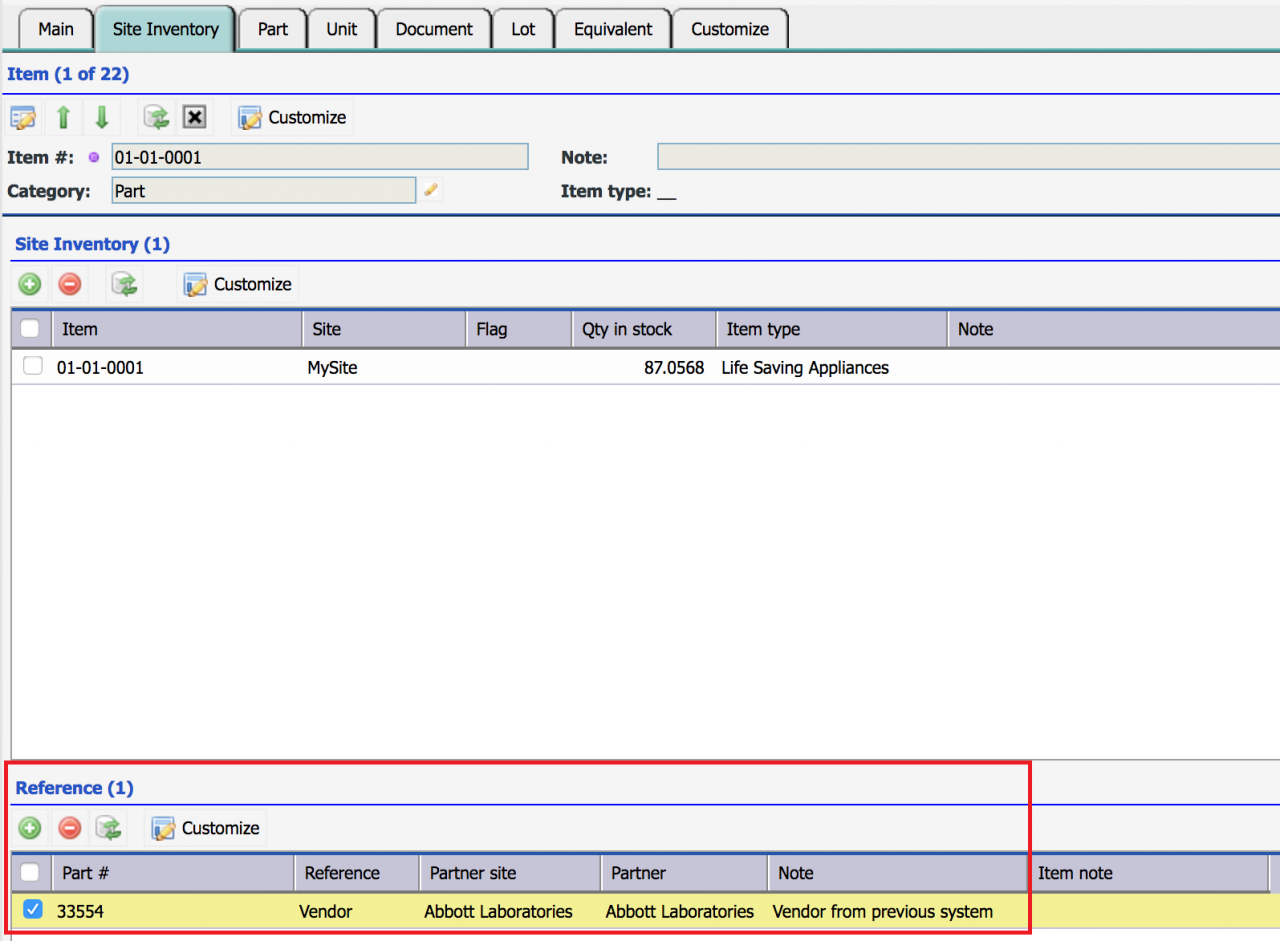This screenshot has height=941, width=1280.
Task: Click Customize in the Item toolbar
Action: [x=292, y=117]
